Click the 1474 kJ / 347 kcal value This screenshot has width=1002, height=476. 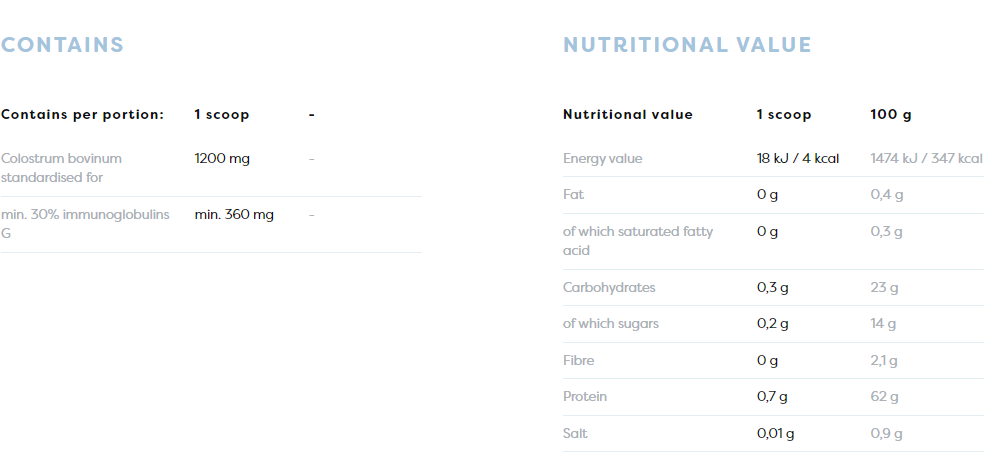tap(926, 159)
